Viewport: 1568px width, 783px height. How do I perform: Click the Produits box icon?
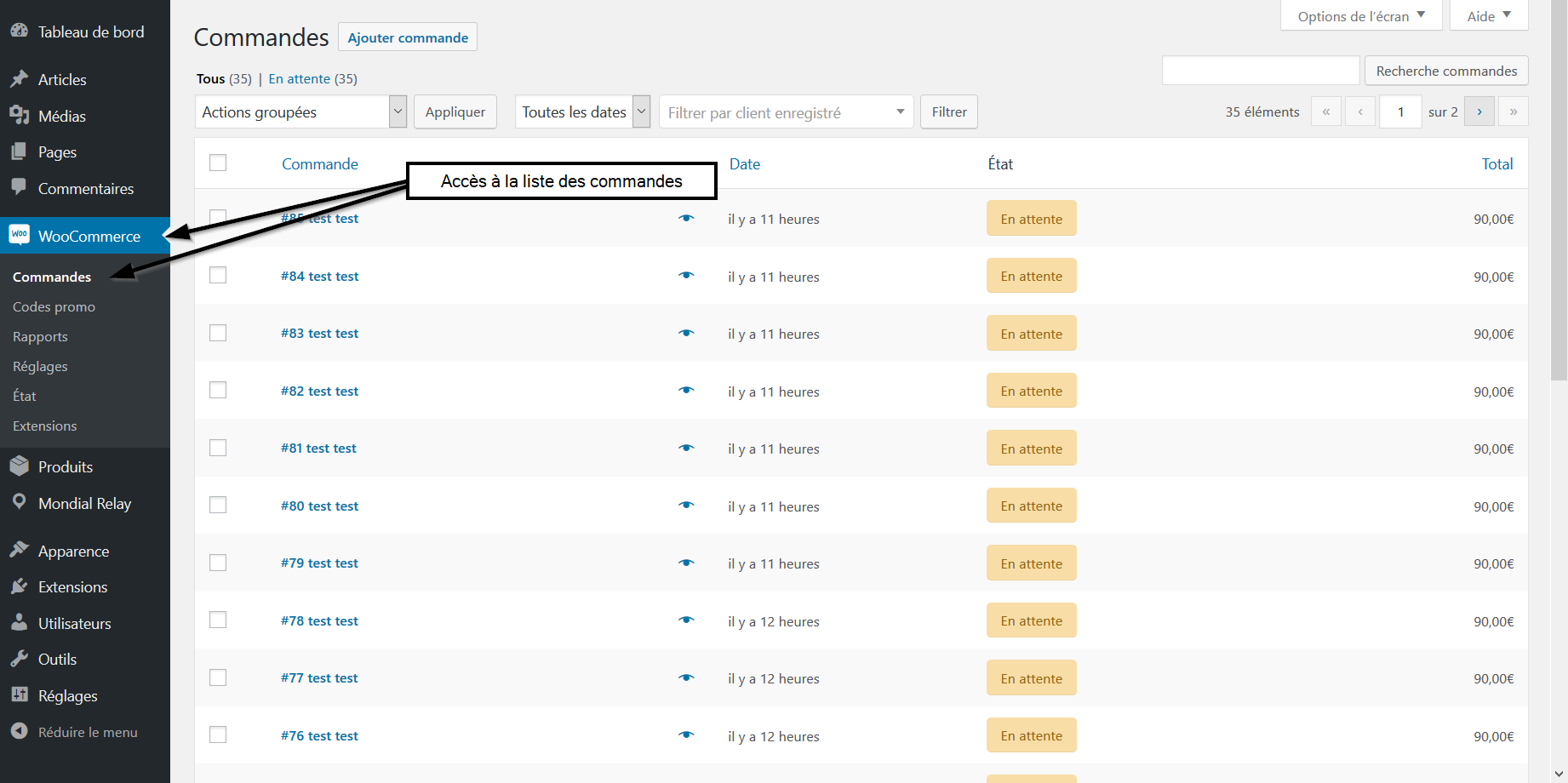tap(19, 466)
